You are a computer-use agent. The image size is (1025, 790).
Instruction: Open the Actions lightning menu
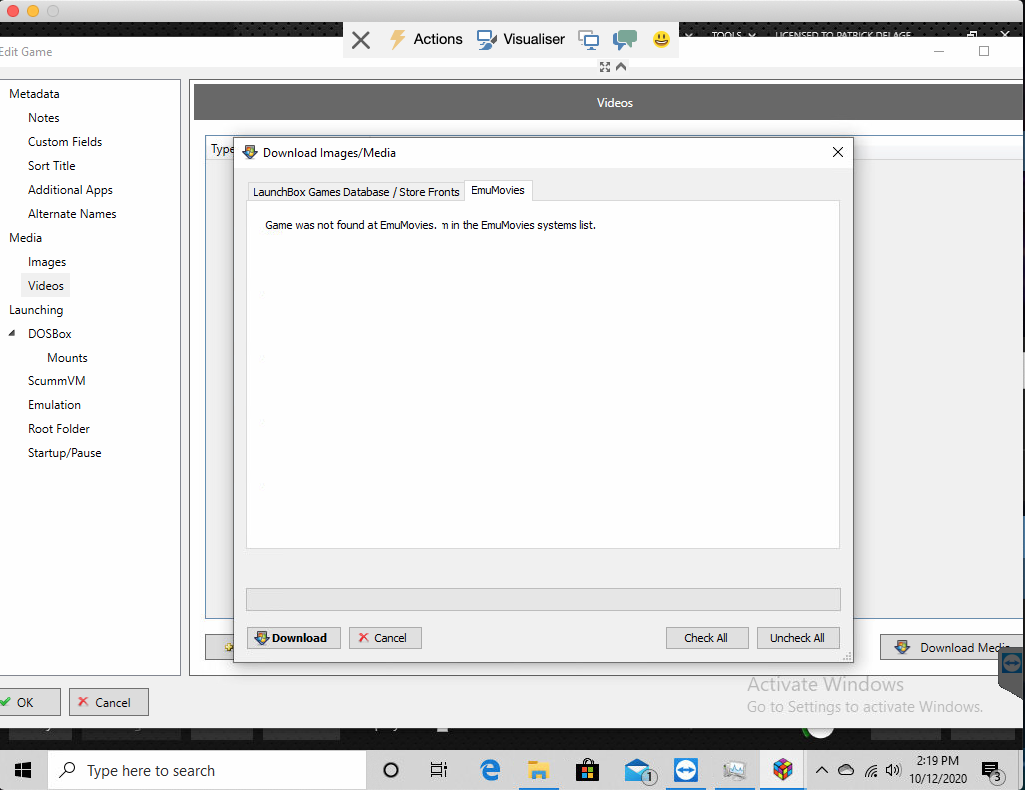(426, 39)
